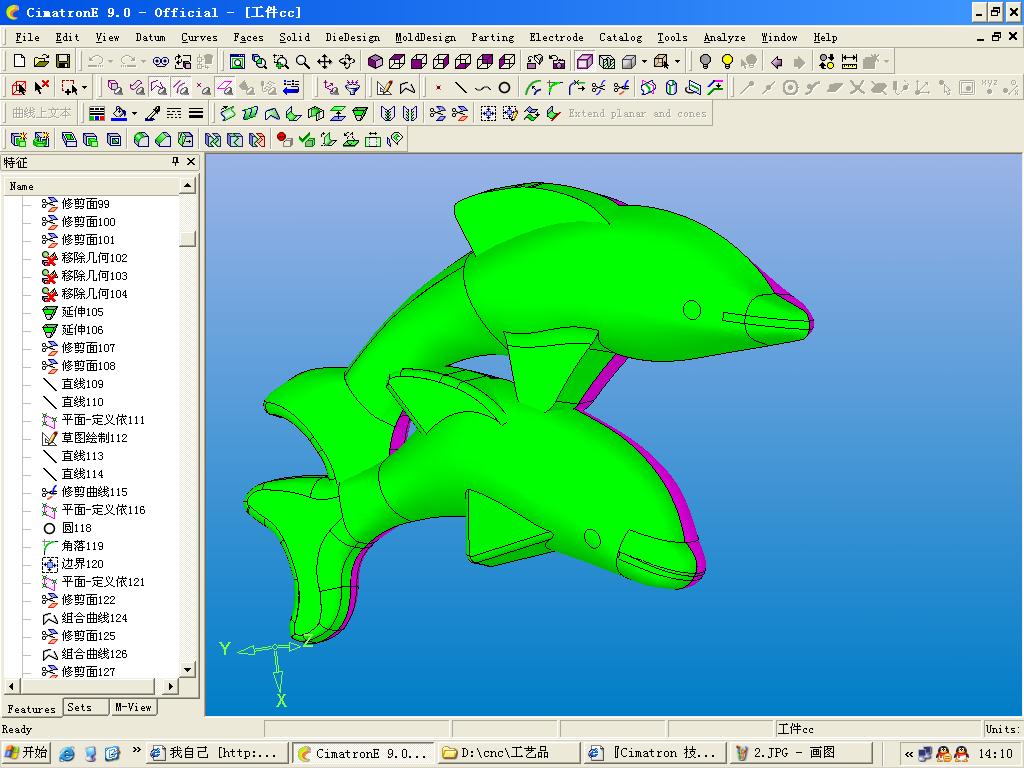Select the four-arrow pan tool
Image resolution: width=1024 pixels, height=768 pixels.
(325, 61)
